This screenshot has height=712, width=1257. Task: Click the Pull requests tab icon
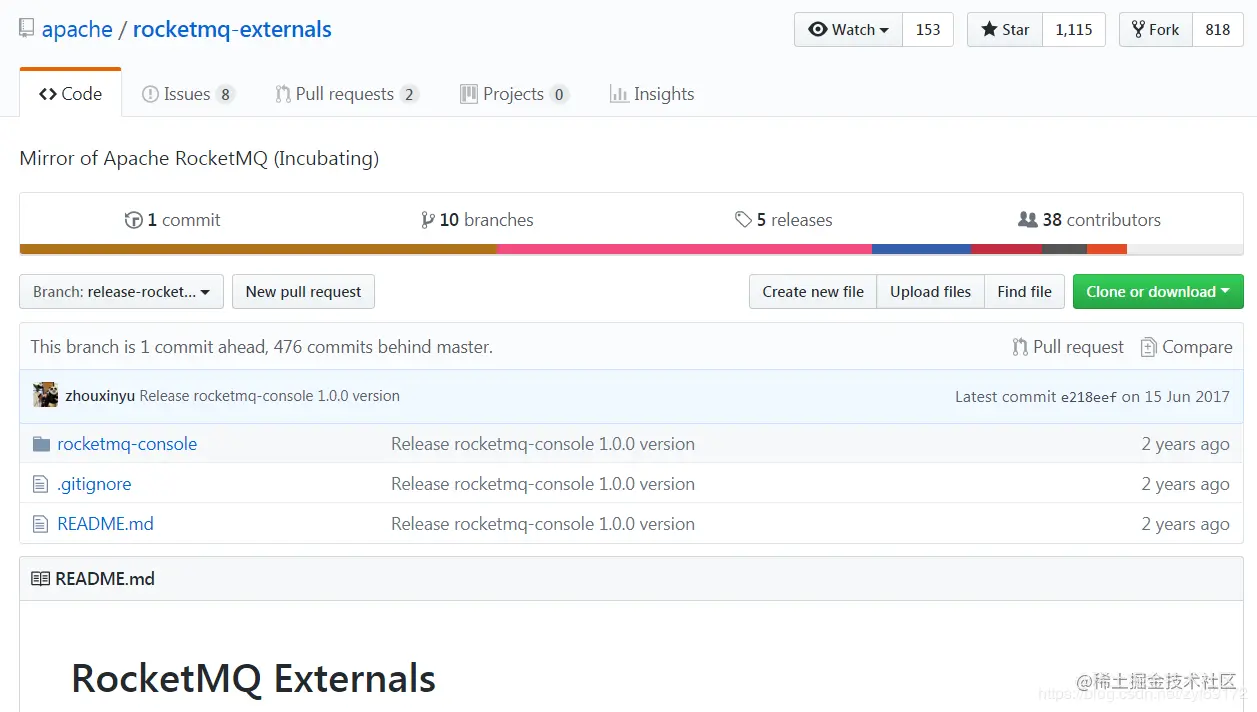pyautogui.click(x=283, y=94)
